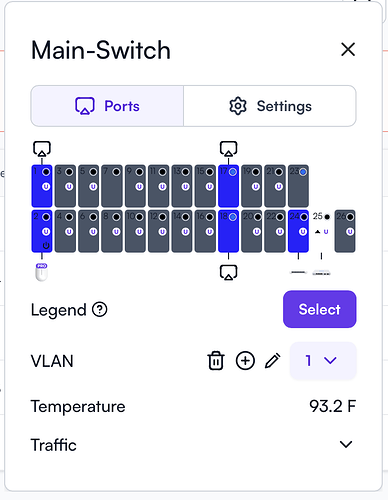Switch to the Ports tab
Screen dimensions: 388x500
107,106
